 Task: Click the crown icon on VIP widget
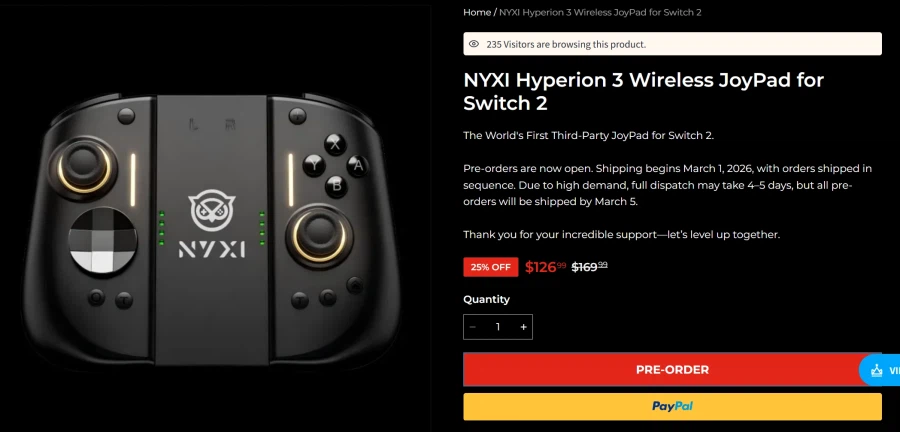pos(876,371)
